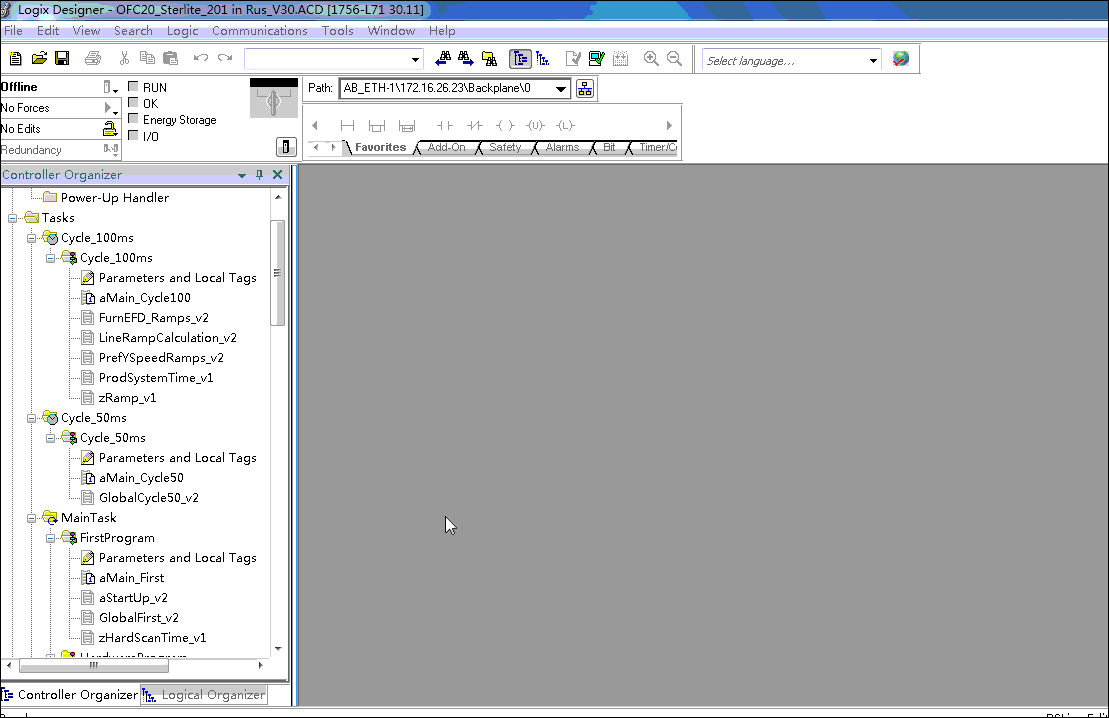This screenshot has height=718, width=1109.
Task: Select the Add-On instruction tab
Action: 446,147
